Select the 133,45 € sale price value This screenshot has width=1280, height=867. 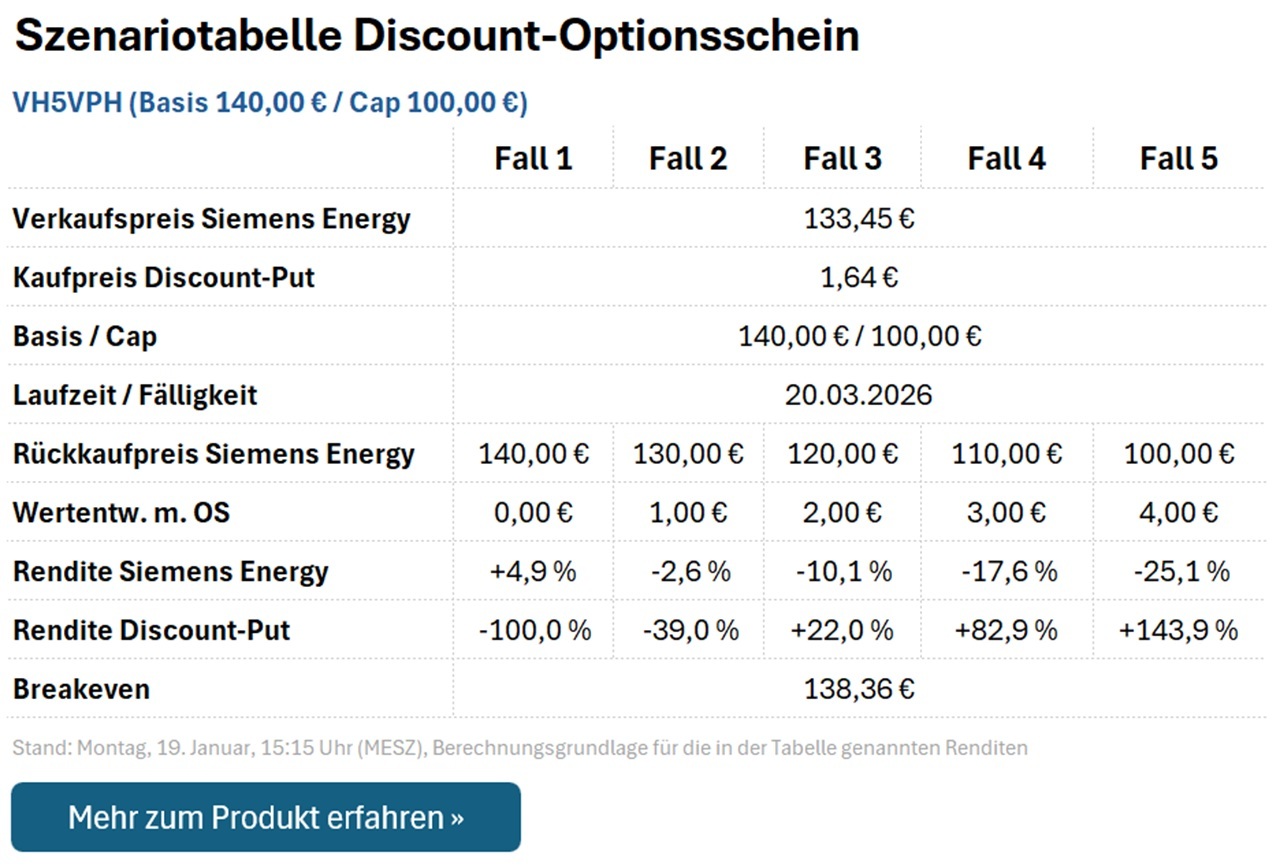[859, 218]
